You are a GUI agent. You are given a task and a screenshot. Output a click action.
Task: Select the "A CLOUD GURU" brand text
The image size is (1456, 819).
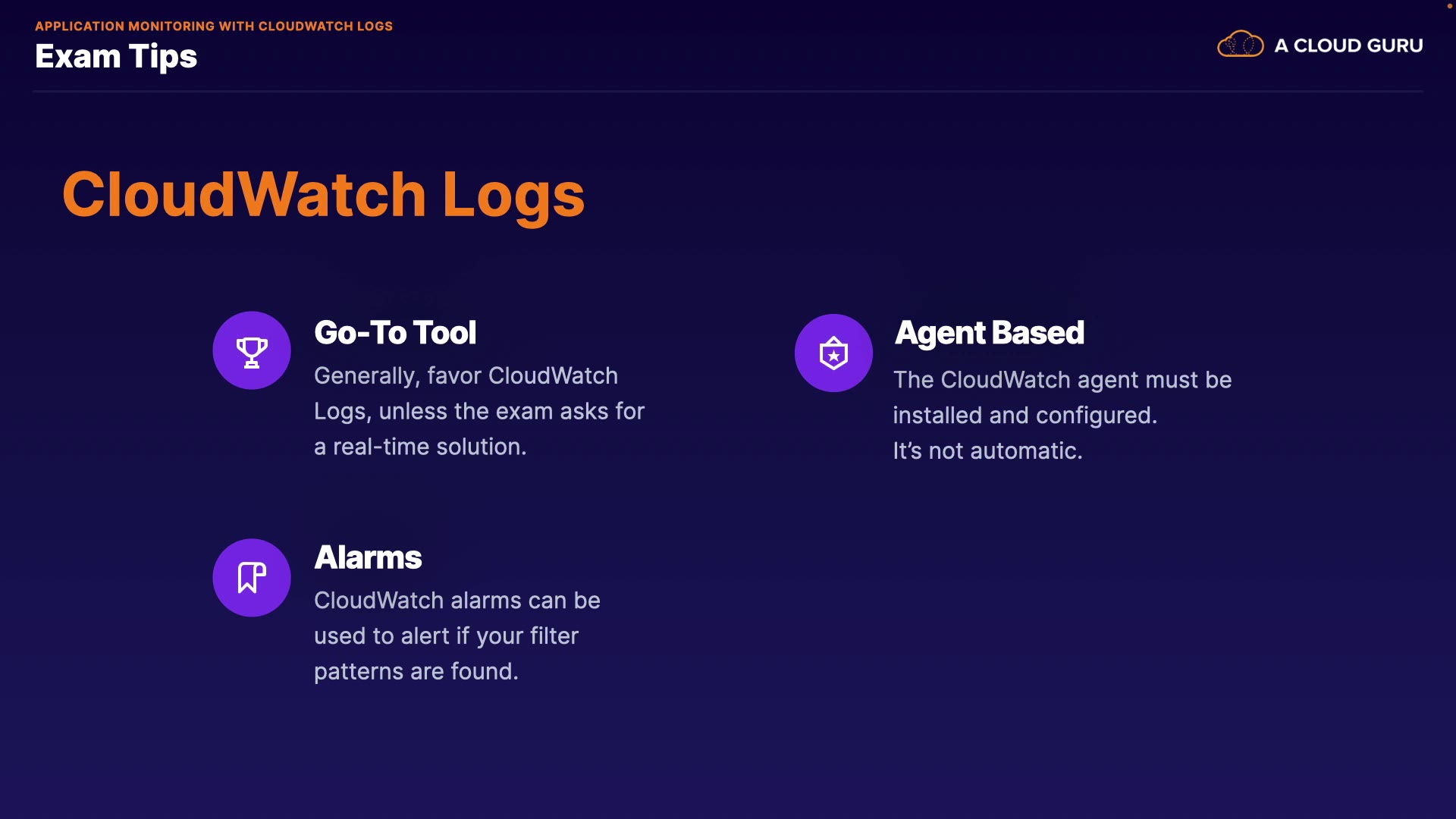(1348, 45)
